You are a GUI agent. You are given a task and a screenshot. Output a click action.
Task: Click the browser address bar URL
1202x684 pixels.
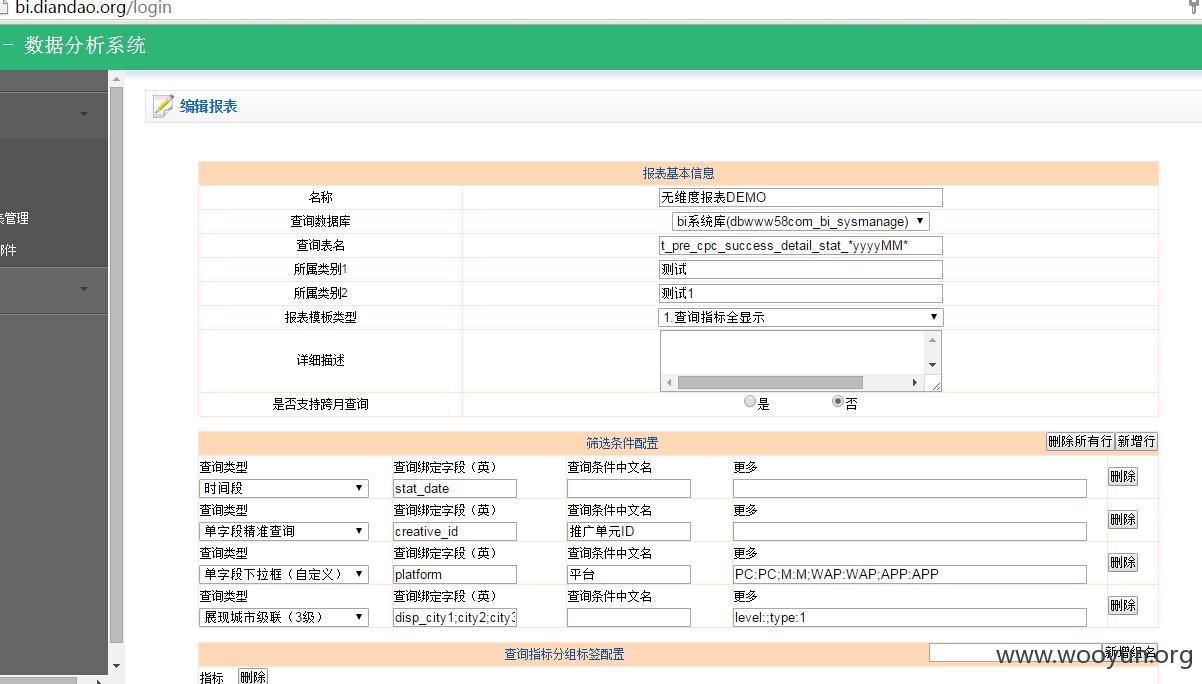(94, 8)
